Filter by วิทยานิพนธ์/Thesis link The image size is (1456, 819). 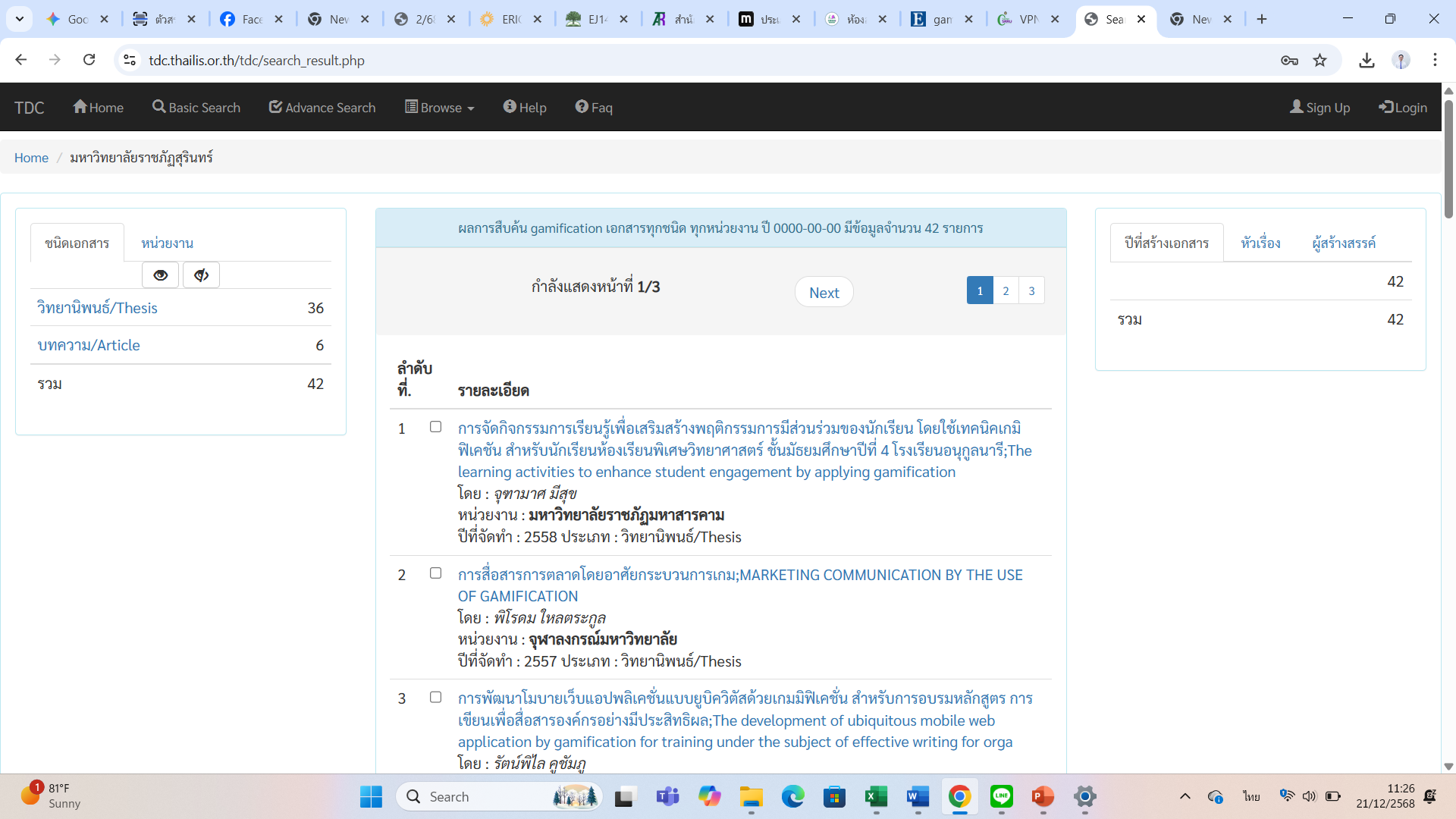point(97,308)
